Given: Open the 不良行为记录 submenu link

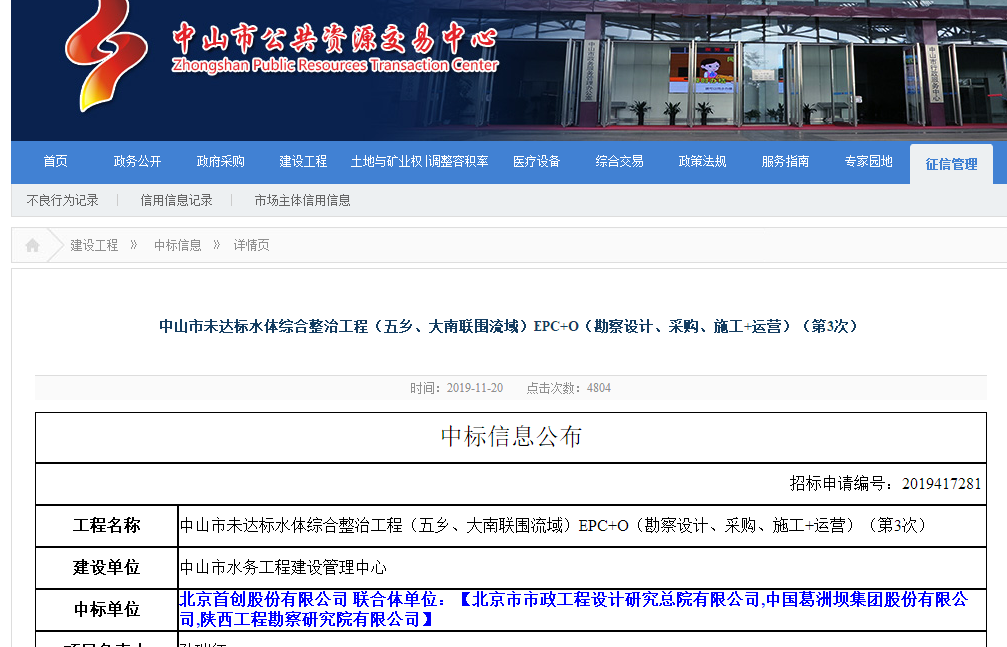Looking at the screenshot, I should [62, 200].
